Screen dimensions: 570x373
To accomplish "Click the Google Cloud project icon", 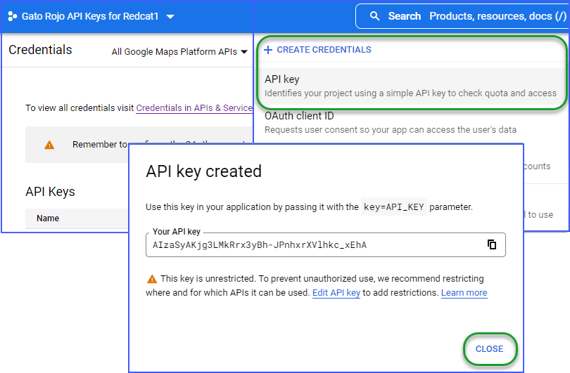I will coord(12,16).
